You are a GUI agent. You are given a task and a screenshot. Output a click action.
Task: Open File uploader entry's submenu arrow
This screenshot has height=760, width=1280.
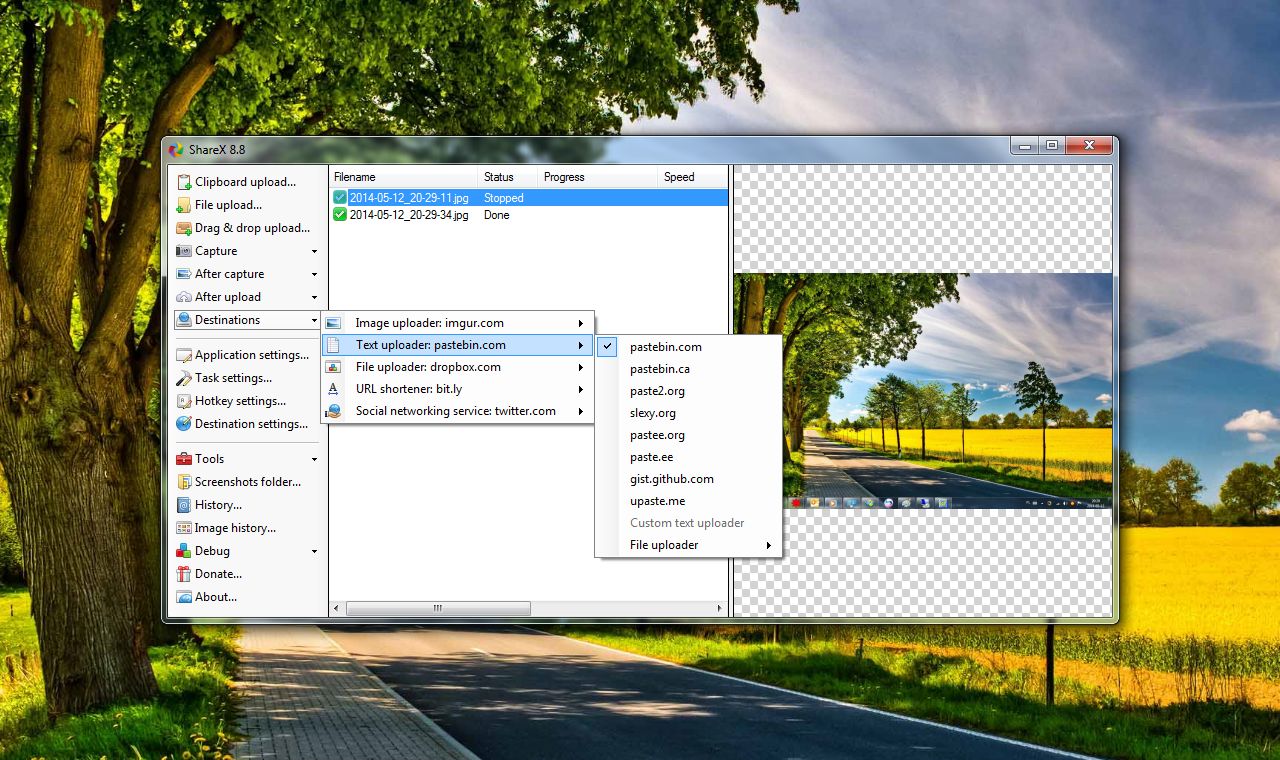(769, 545)
